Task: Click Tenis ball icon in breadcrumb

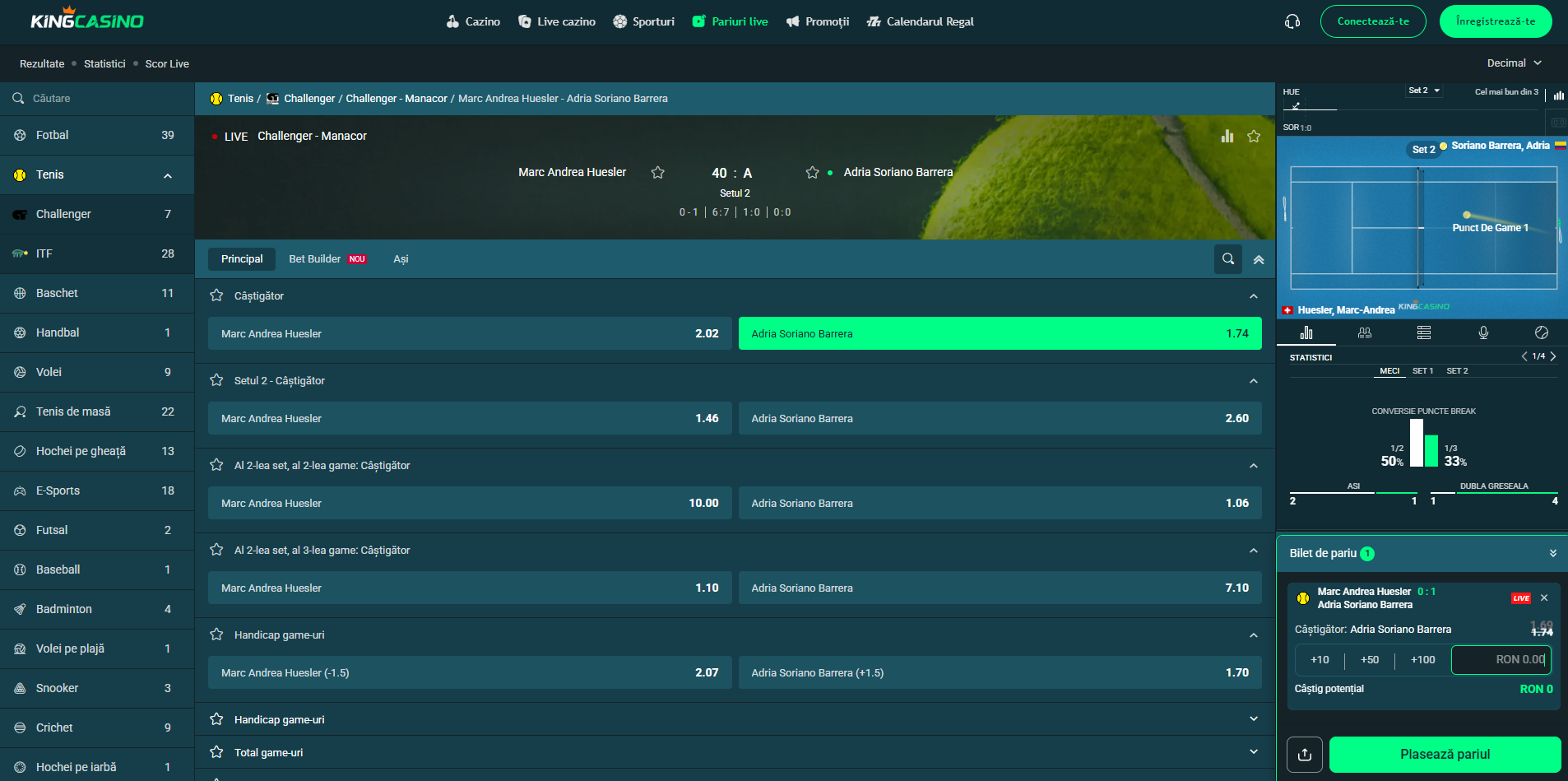Action: (x=216, y=98)
